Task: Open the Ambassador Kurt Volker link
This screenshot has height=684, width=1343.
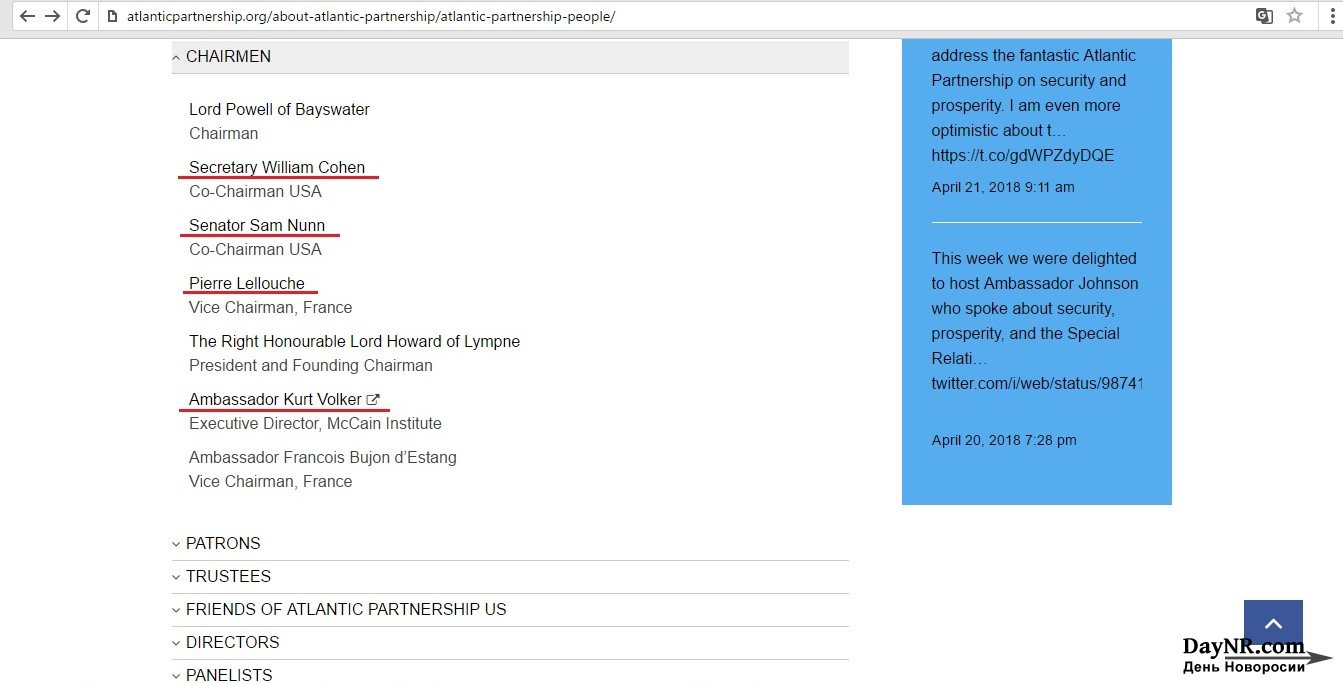Action: (275, 399)
